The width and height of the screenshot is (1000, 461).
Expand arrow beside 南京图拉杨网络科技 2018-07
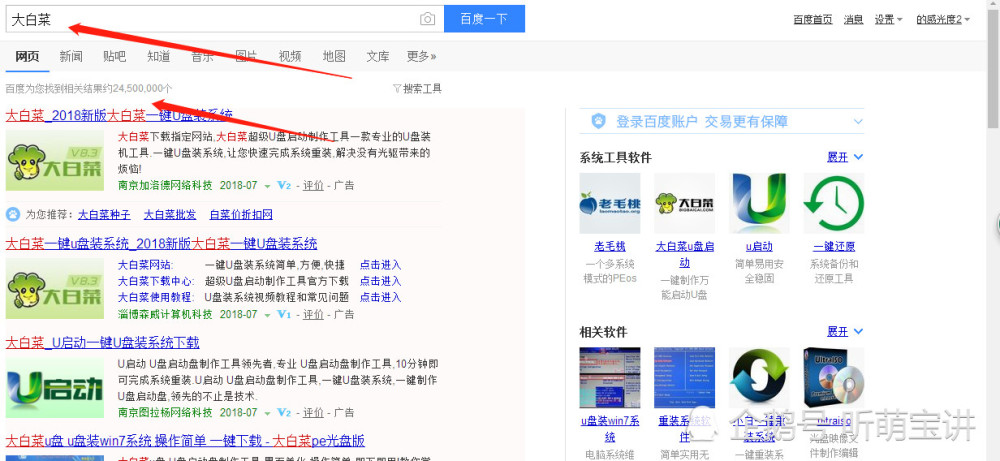pyautogui.click(x=267, y=413)
